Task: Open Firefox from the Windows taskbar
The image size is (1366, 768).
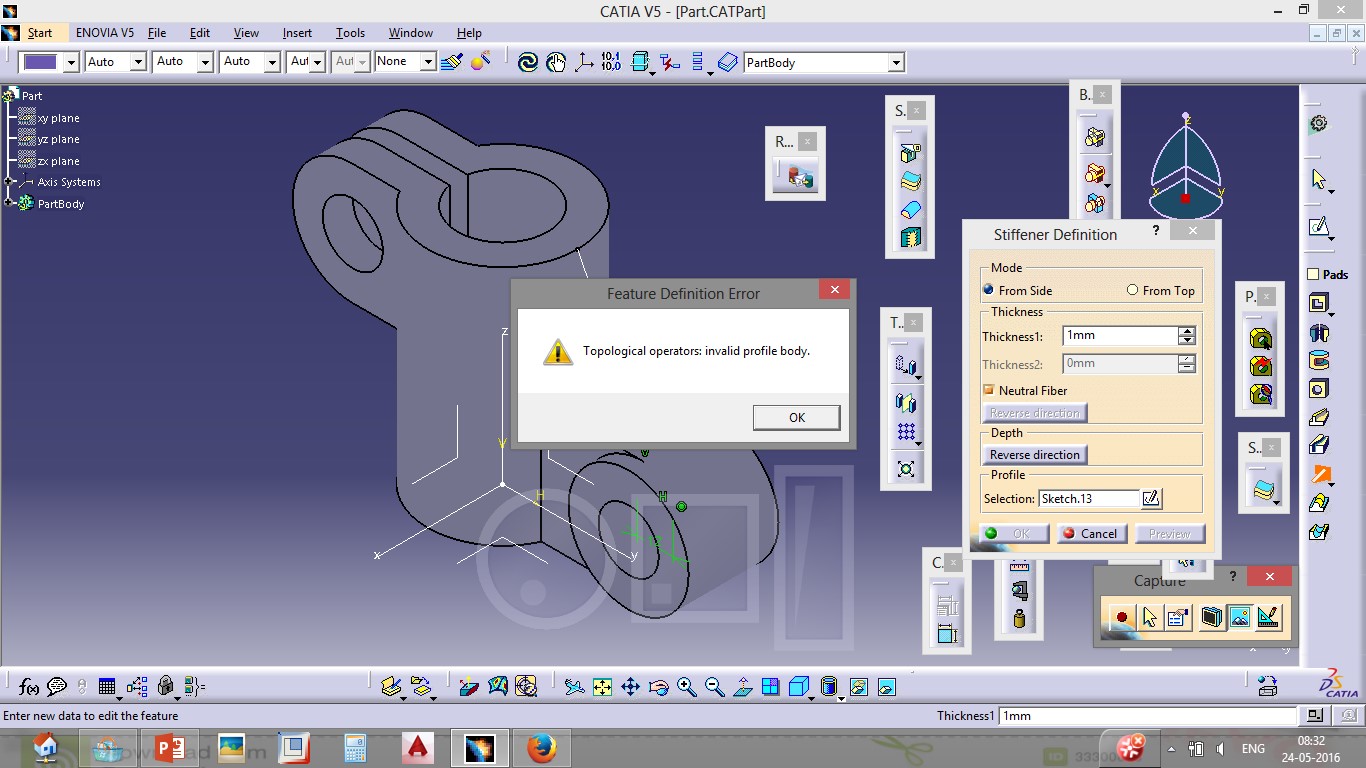Action: point(541,748)
